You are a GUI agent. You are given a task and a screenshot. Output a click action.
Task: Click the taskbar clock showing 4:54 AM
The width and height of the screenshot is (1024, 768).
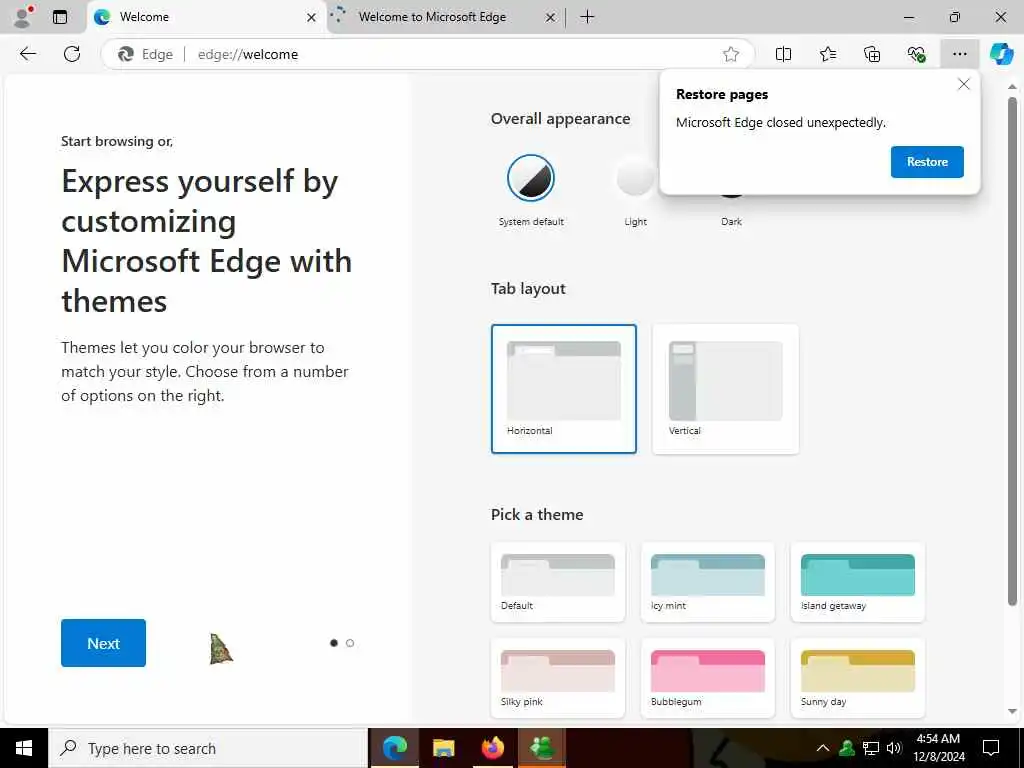[938, 748]
